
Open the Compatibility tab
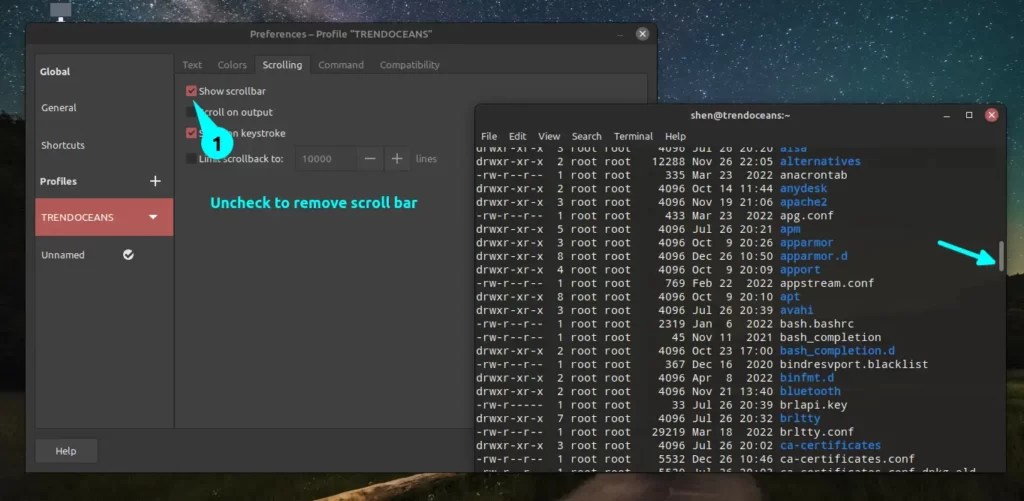[x=409, y=65]
